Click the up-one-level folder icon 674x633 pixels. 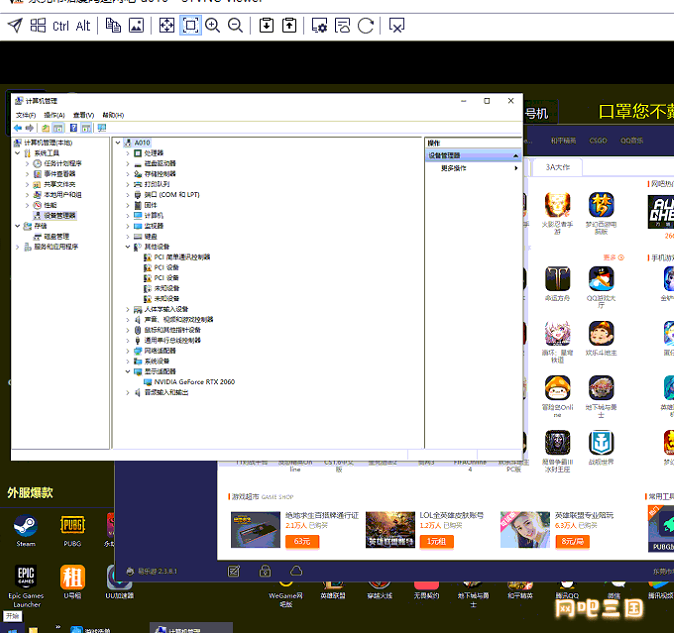click(45, 128)
